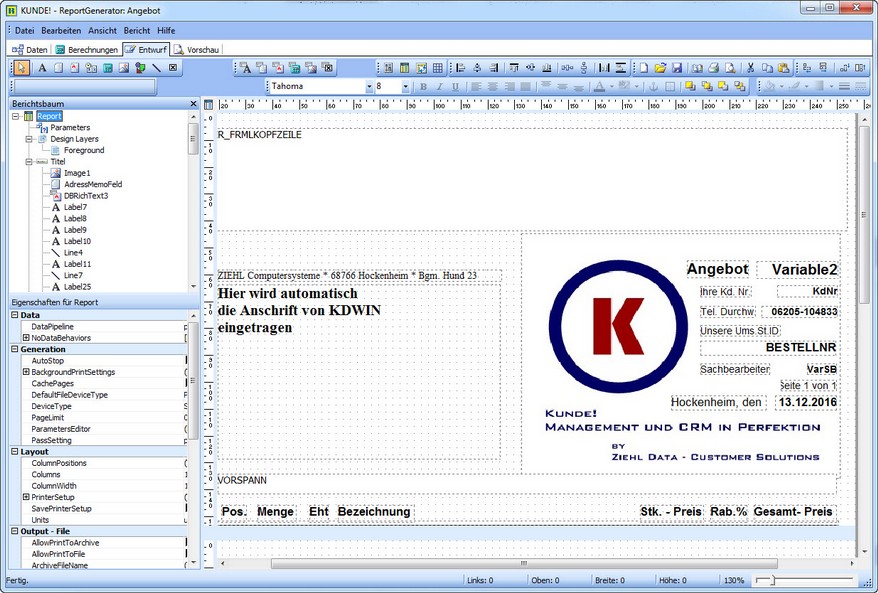Expand the NoDataBehaviors property

pyautogui.click(x=26, y=338)
